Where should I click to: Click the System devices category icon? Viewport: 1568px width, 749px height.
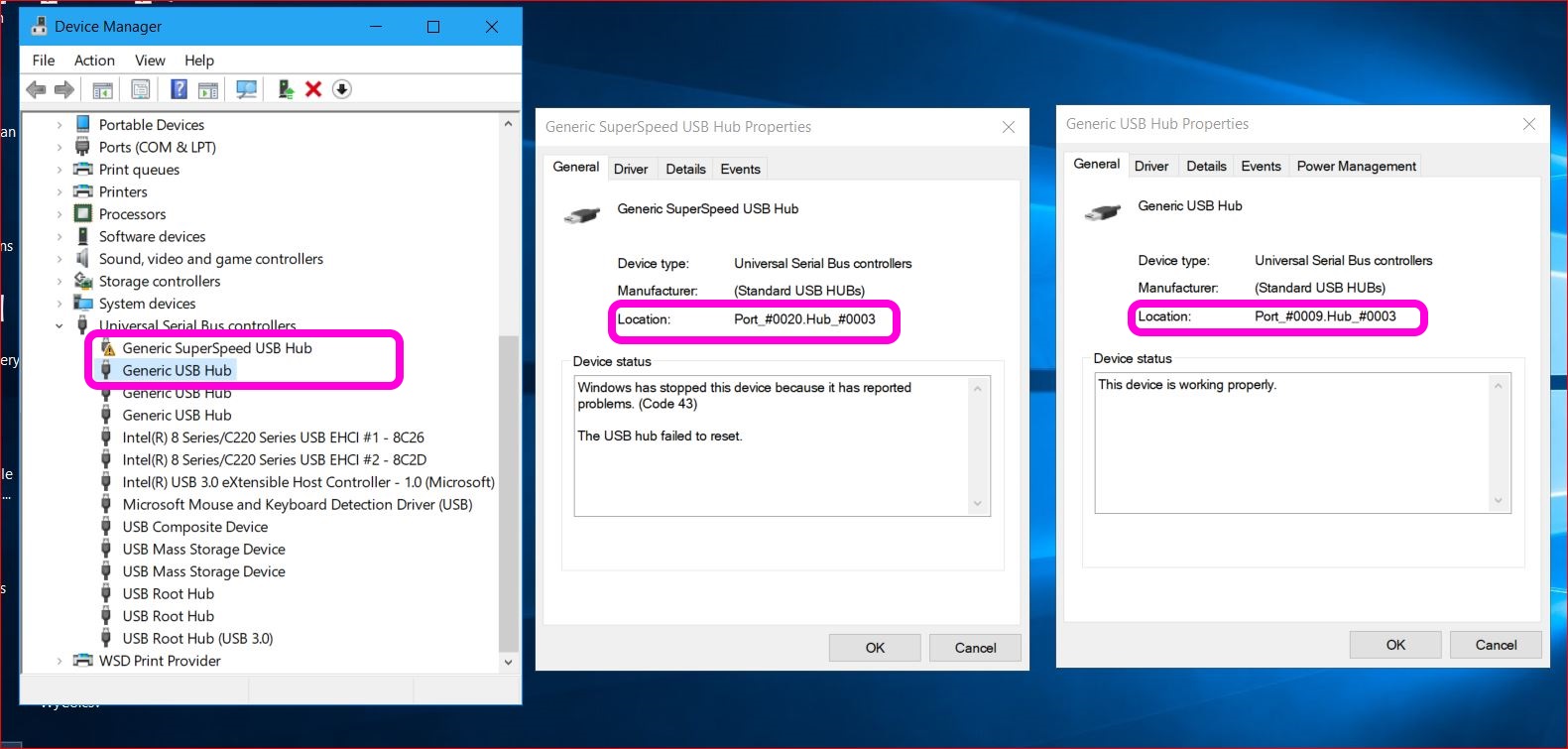83,303
